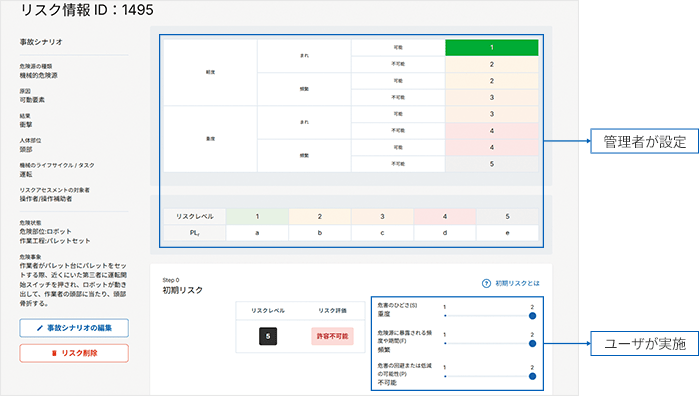The height and width of the screenshot is (396, 700).
Task: Click the black risk level 5 badge
Action: tap(268, 336)
